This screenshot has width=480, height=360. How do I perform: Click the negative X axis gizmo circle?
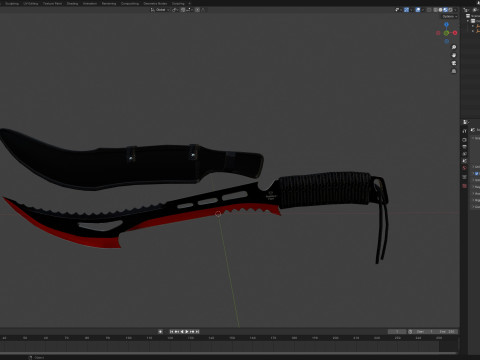tap(438, 33)
